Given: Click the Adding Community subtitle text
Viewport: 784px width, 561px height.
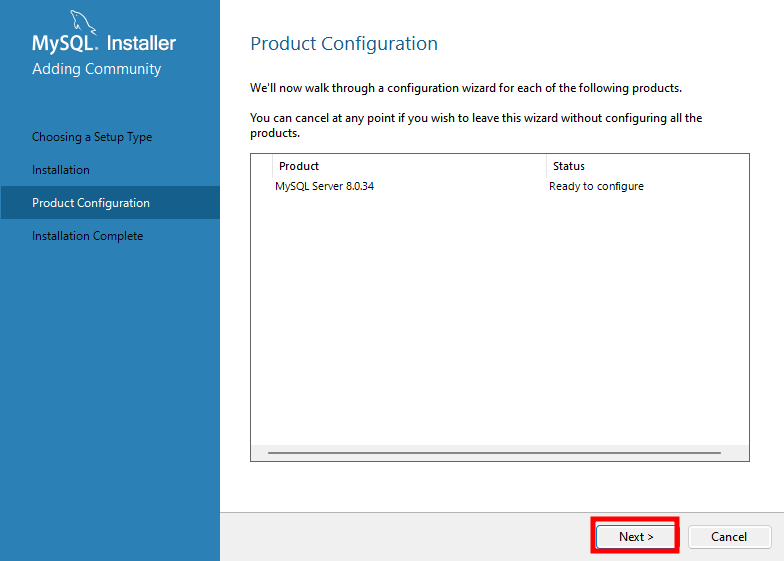Looking at the screenshot, I should coord(96,68).
